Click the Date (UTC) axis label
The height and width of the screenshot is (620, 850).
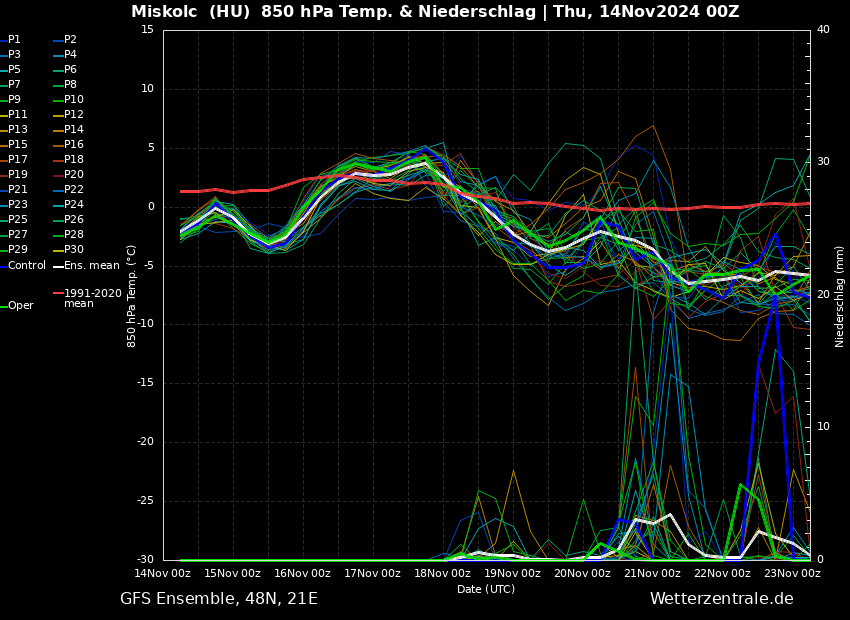coord(486,590)
